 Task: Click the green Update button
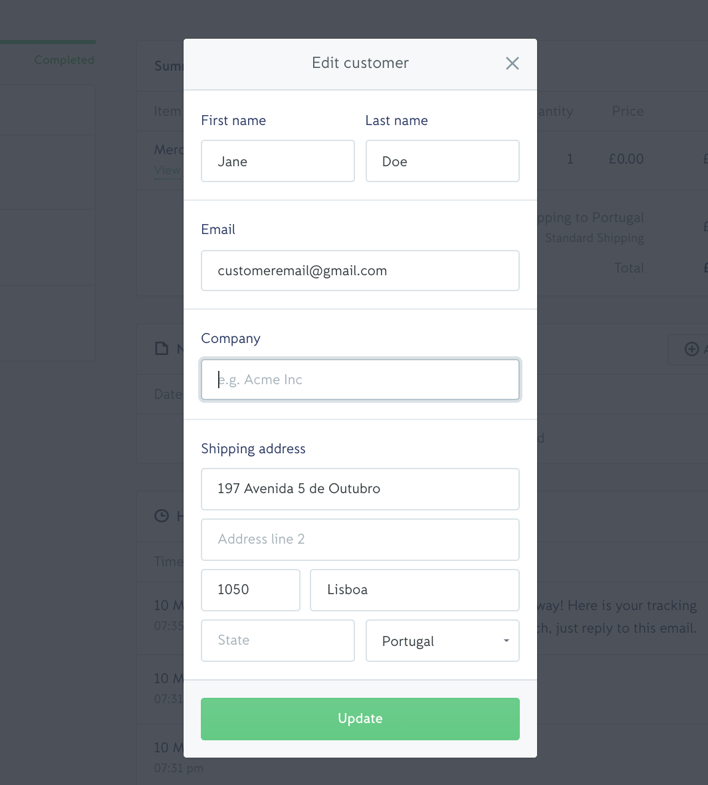tap(360, 718)
